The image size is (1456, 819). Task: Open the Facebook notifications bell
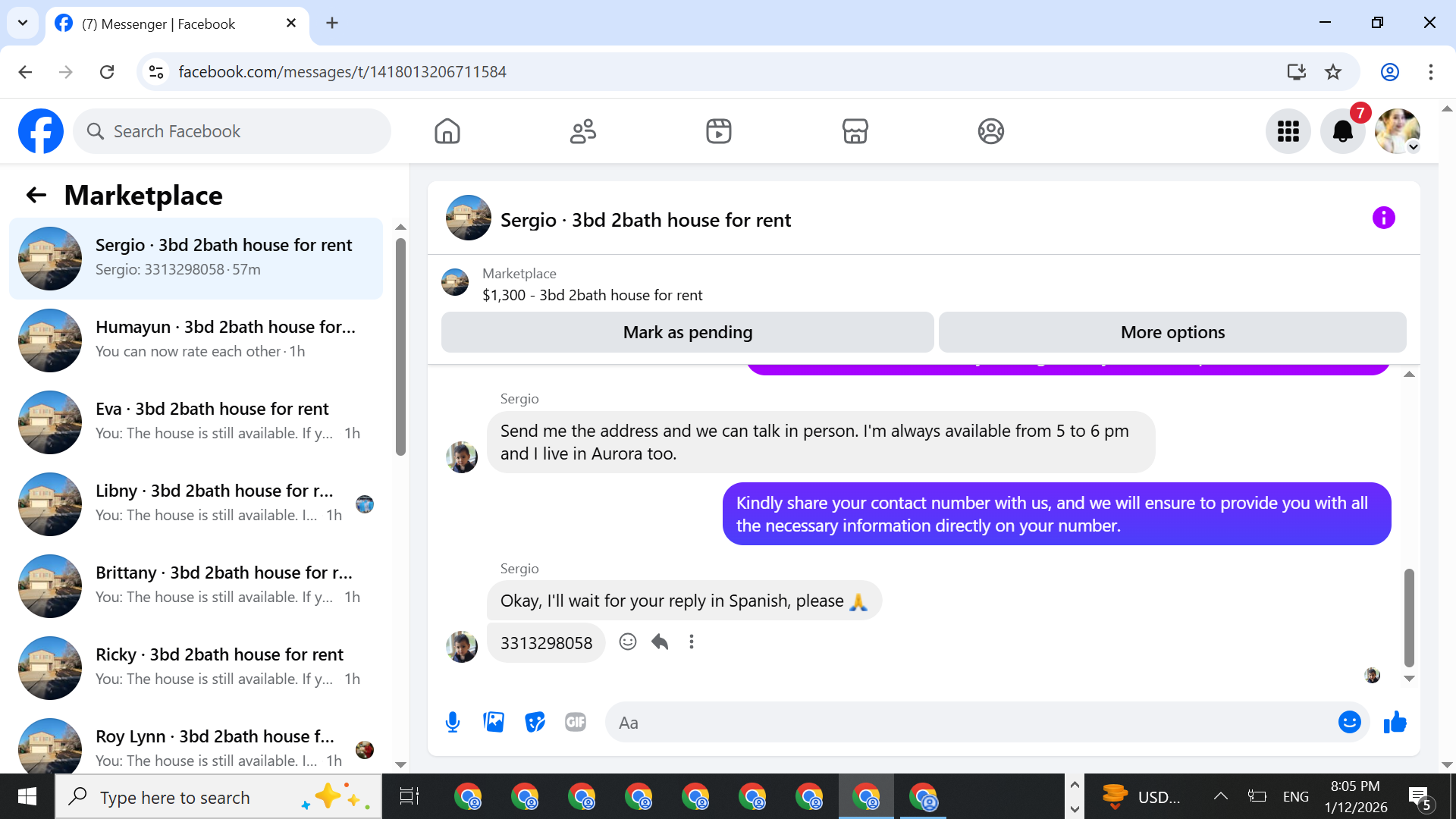1342,131
